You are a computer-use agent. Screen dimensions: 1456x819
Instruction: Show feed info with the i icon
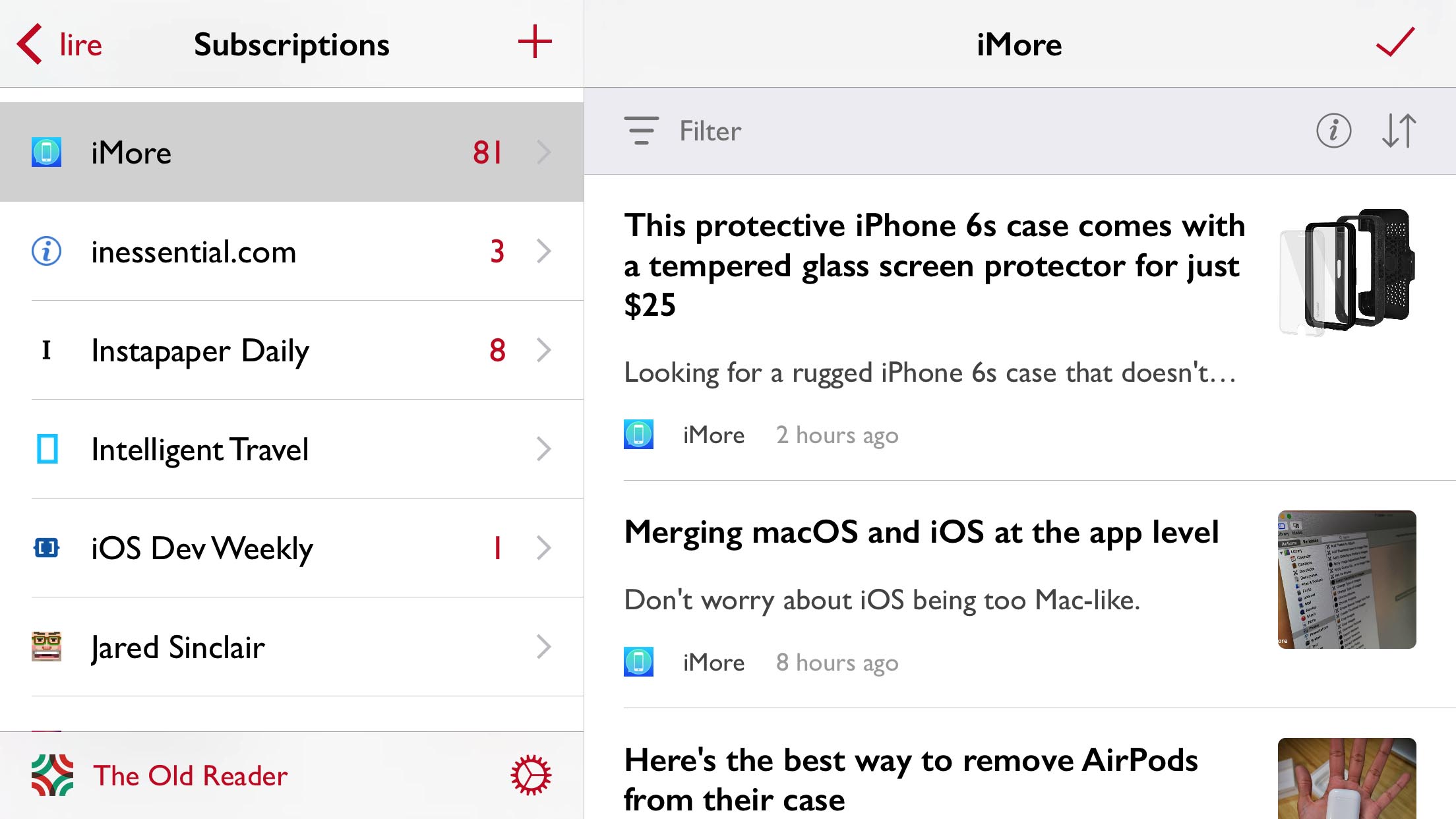click(1333, 131)
